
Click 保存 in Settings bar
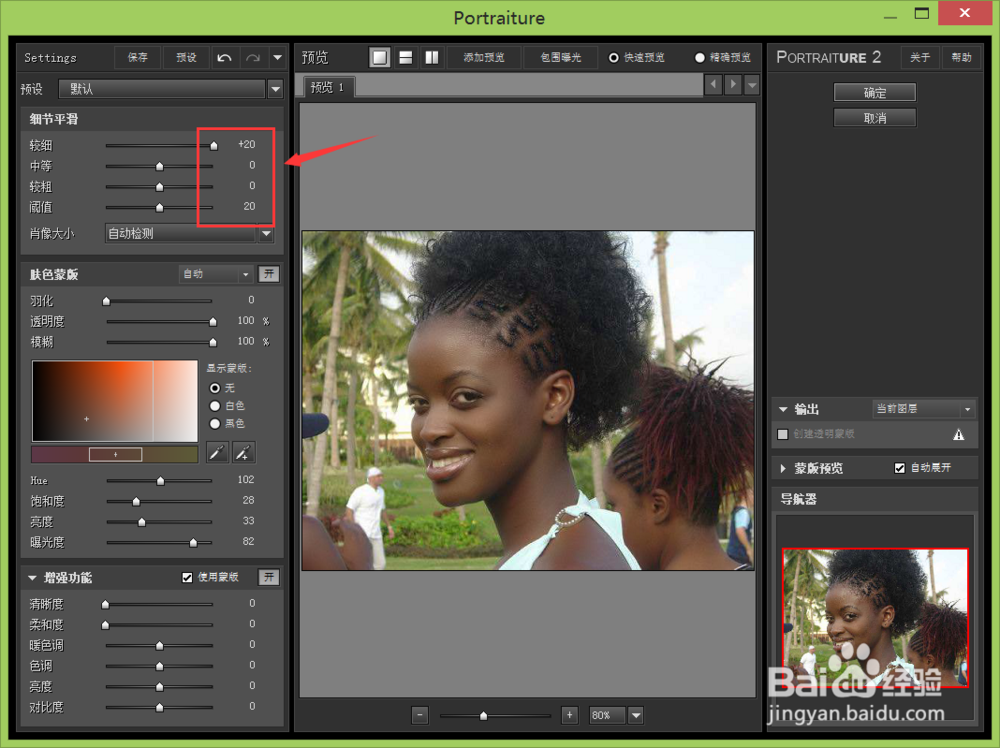137,57
